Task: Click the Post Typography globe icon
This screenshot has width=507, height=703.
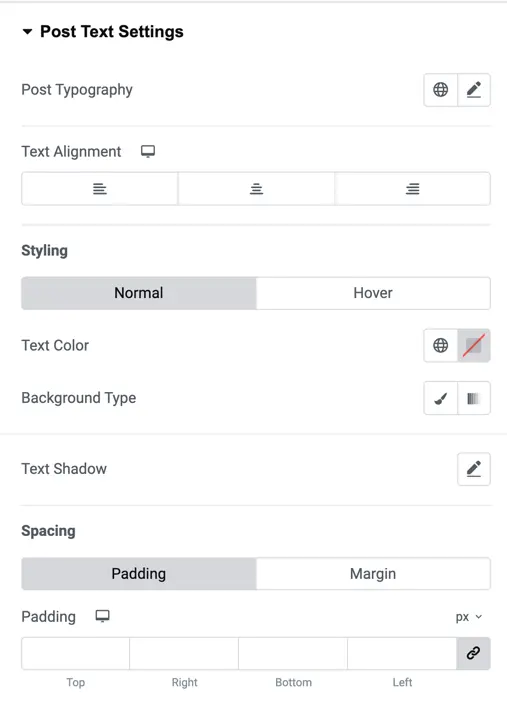Action: 441,90
